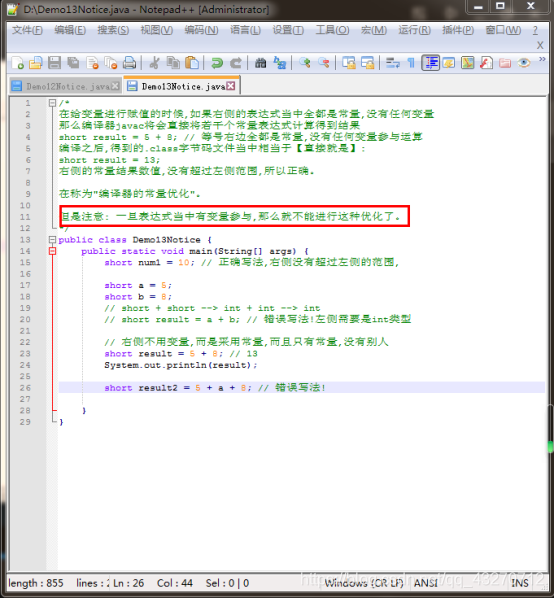The width and height of the screenshot is (554, 598).
Task: Open the Document Map toolbar icon
Action: tap(467, 63)
